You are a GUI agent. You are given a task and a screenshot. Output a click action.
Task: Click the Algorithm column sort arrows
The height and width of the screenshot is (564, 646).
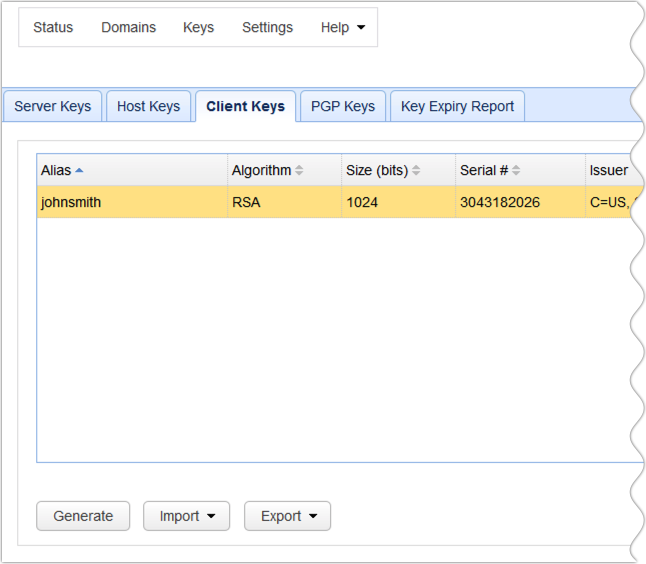299,171
